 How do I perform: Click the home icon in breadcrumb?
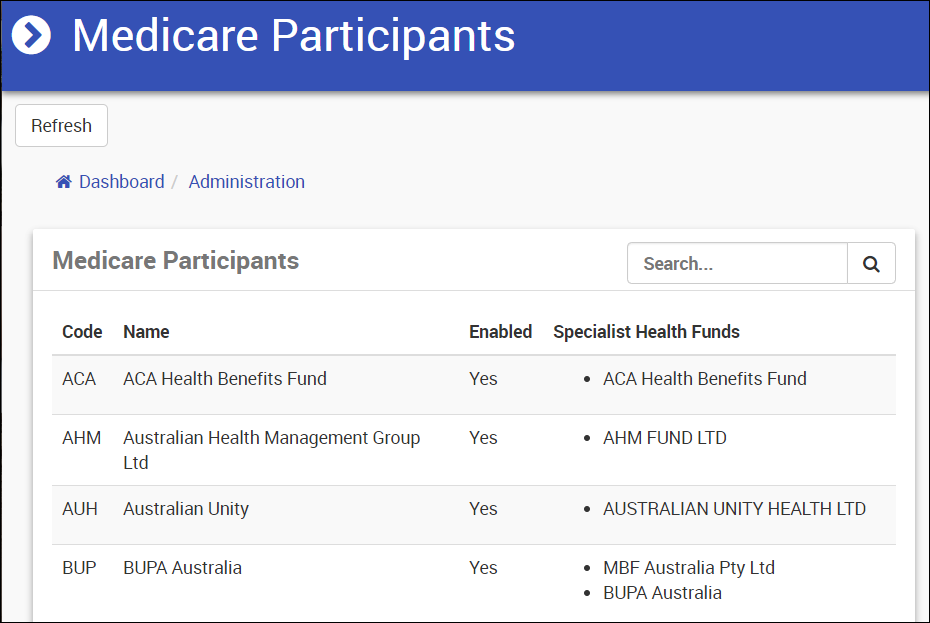pyautogui.click(x=64, y=182)
